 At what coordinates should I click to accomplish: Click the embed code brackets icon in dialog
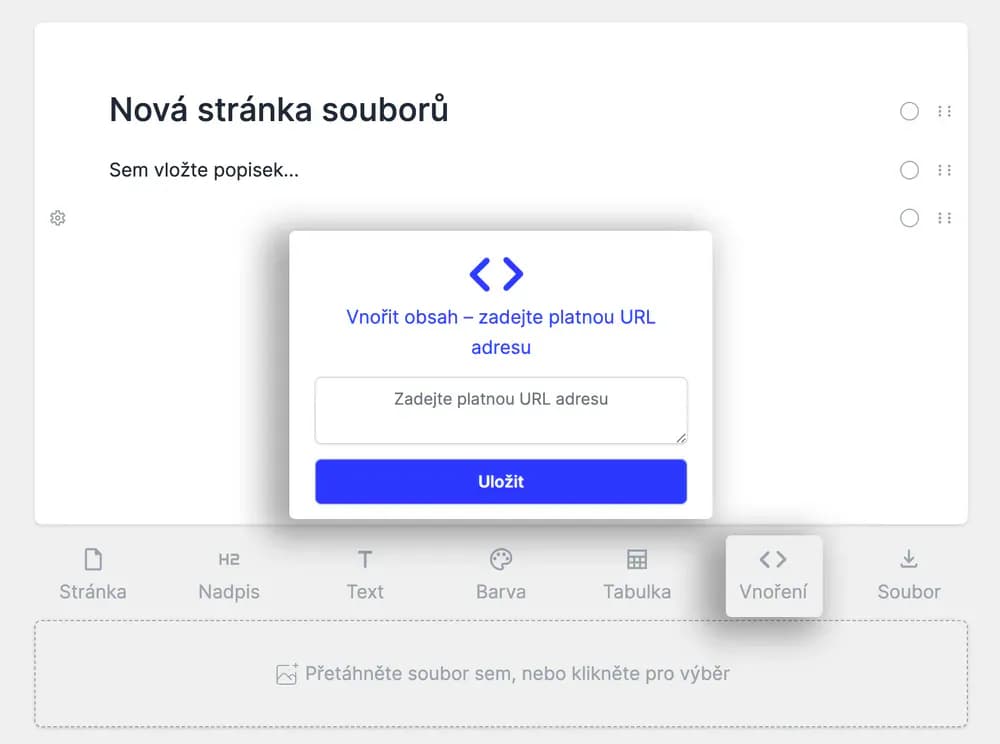click(497, 273)
